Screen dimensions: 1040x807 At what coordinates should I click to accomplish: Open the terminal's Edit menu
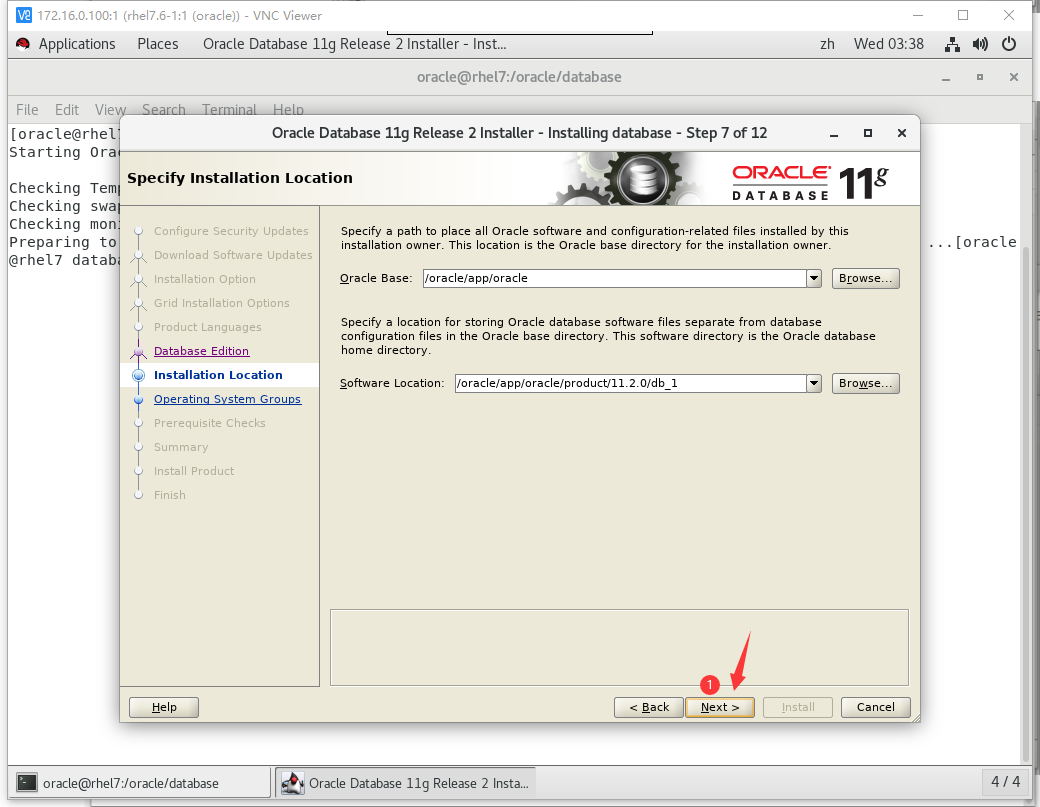coord(67,110)
